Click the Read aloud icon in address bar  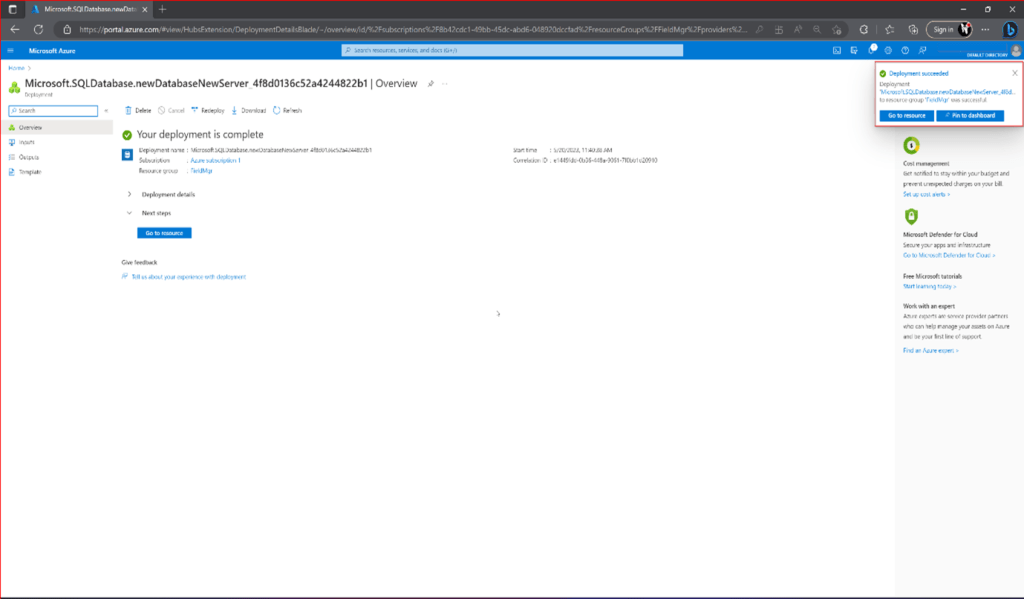pyautogui.click(x=797, y=29)
